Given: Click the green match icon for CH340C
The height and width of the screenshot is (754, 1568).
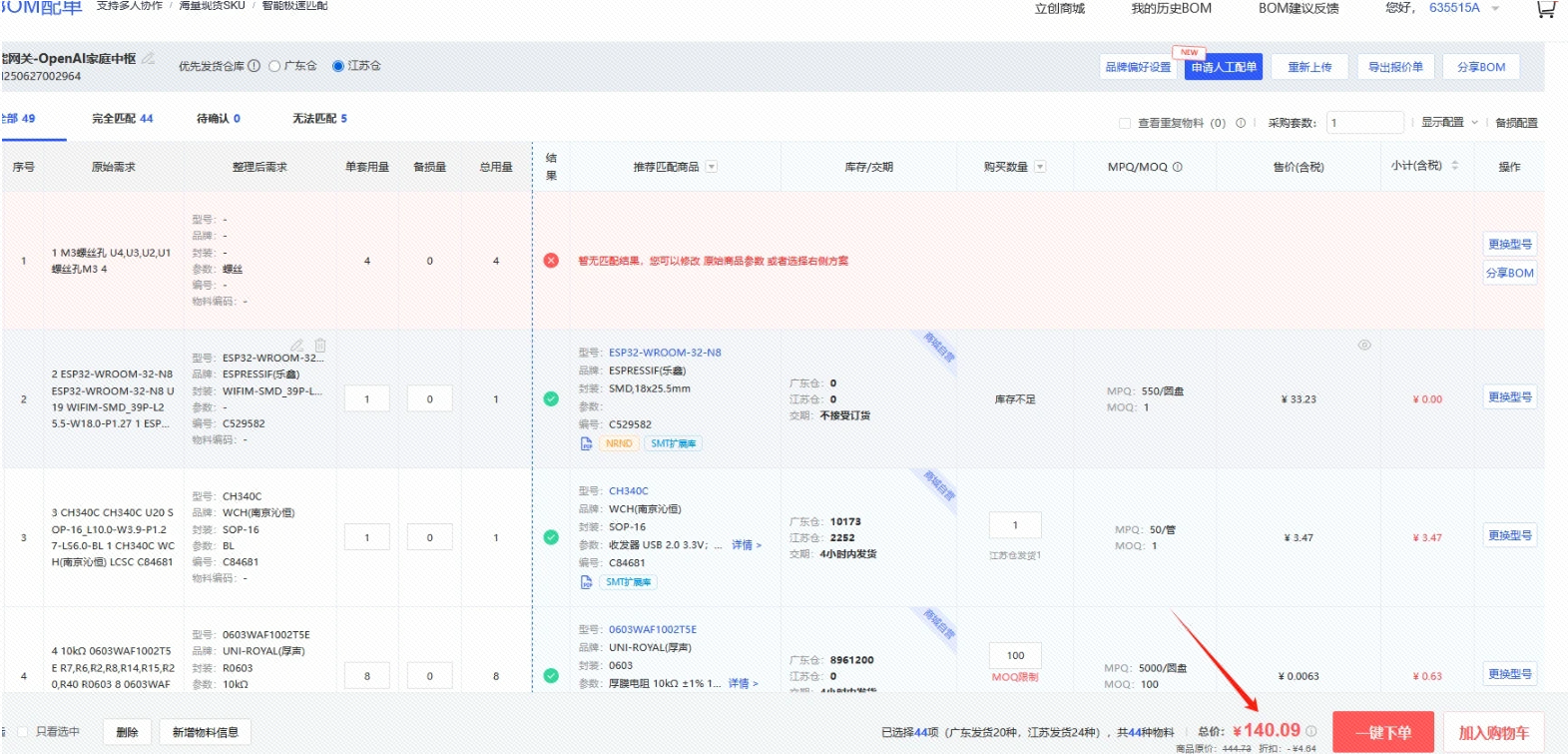Looking at the screenshot, I should (551, 537).
